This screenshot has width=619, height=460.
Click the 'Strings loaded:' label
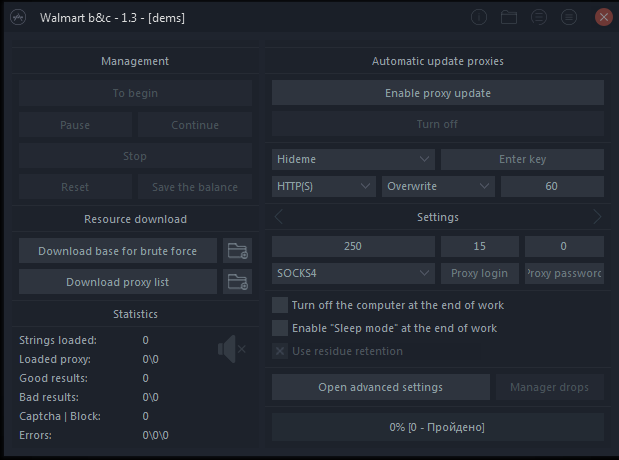58,340
